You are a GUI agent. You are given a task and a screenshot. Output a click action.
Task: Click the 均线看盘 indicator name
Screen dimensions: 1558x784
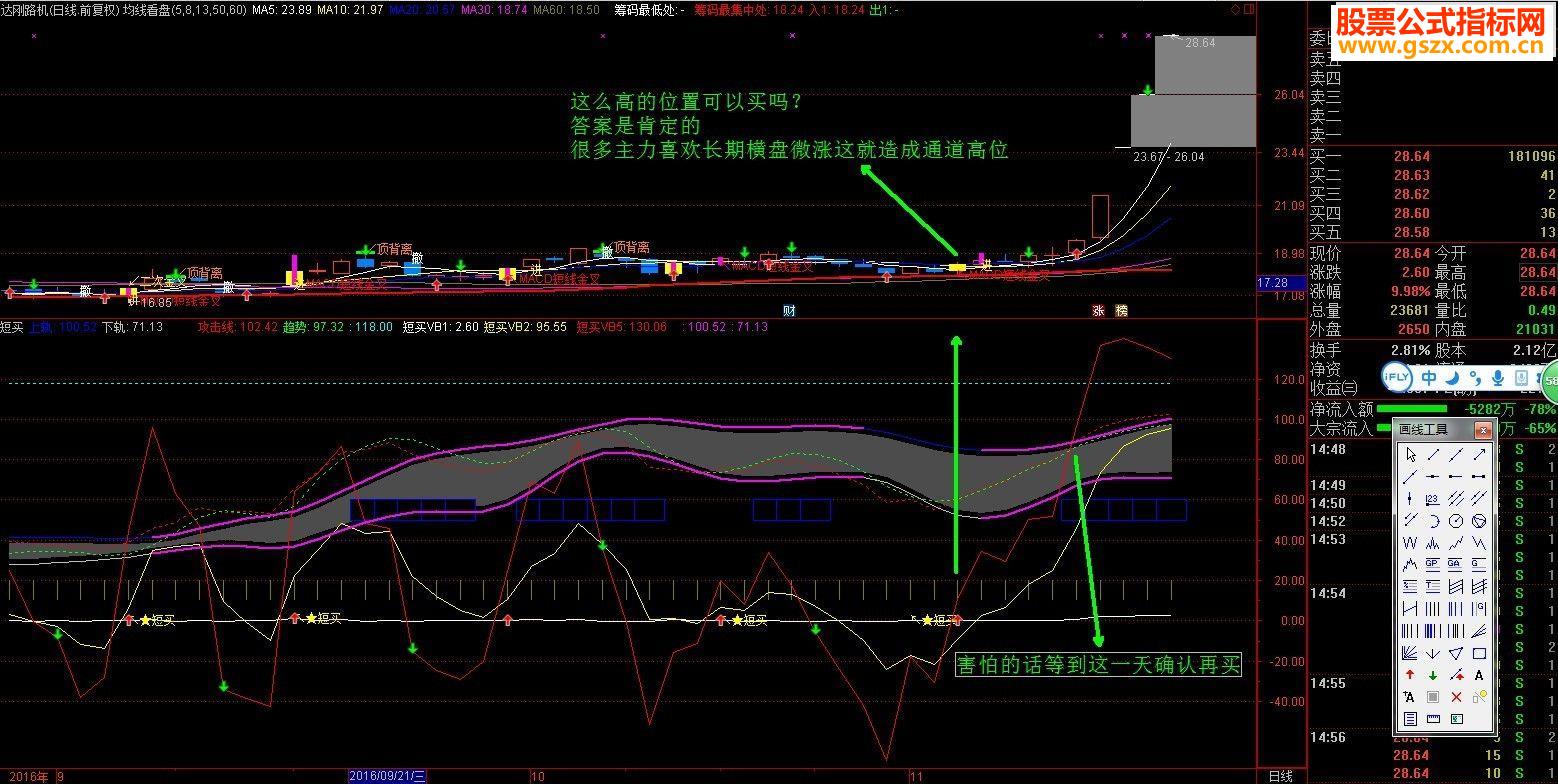146,9
